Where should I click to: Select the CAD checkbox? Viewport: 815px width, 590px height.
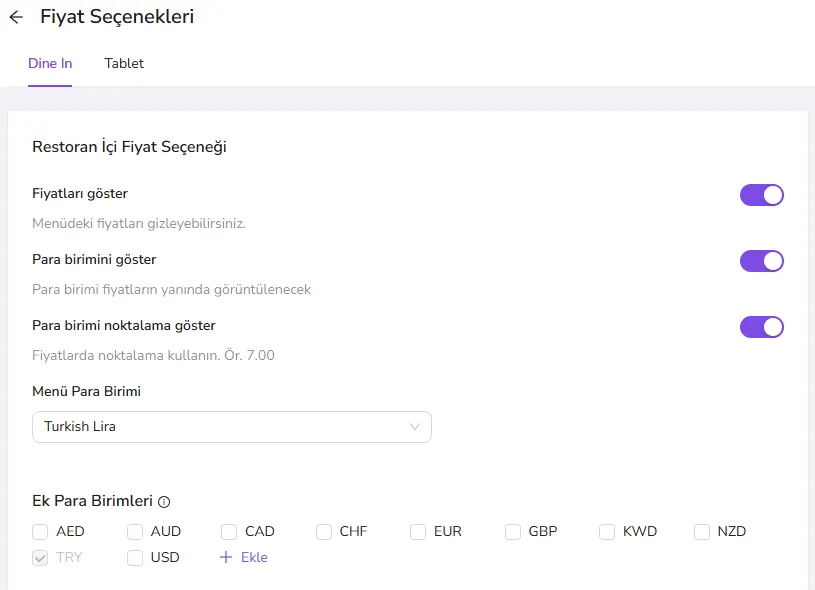pyautogui.click(x=229, y=532)
